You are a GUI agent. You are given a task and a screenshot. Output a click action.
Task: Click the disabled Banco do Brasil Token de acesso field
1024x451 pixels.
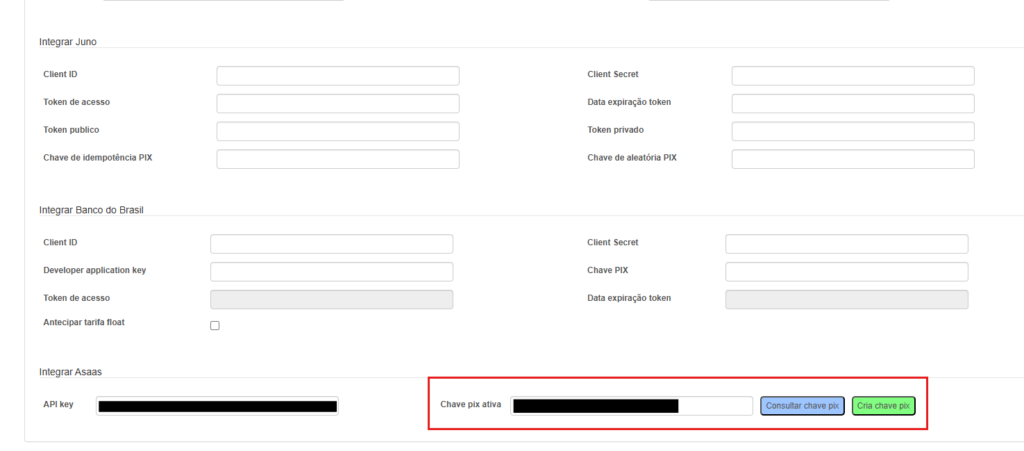point(331,299)
